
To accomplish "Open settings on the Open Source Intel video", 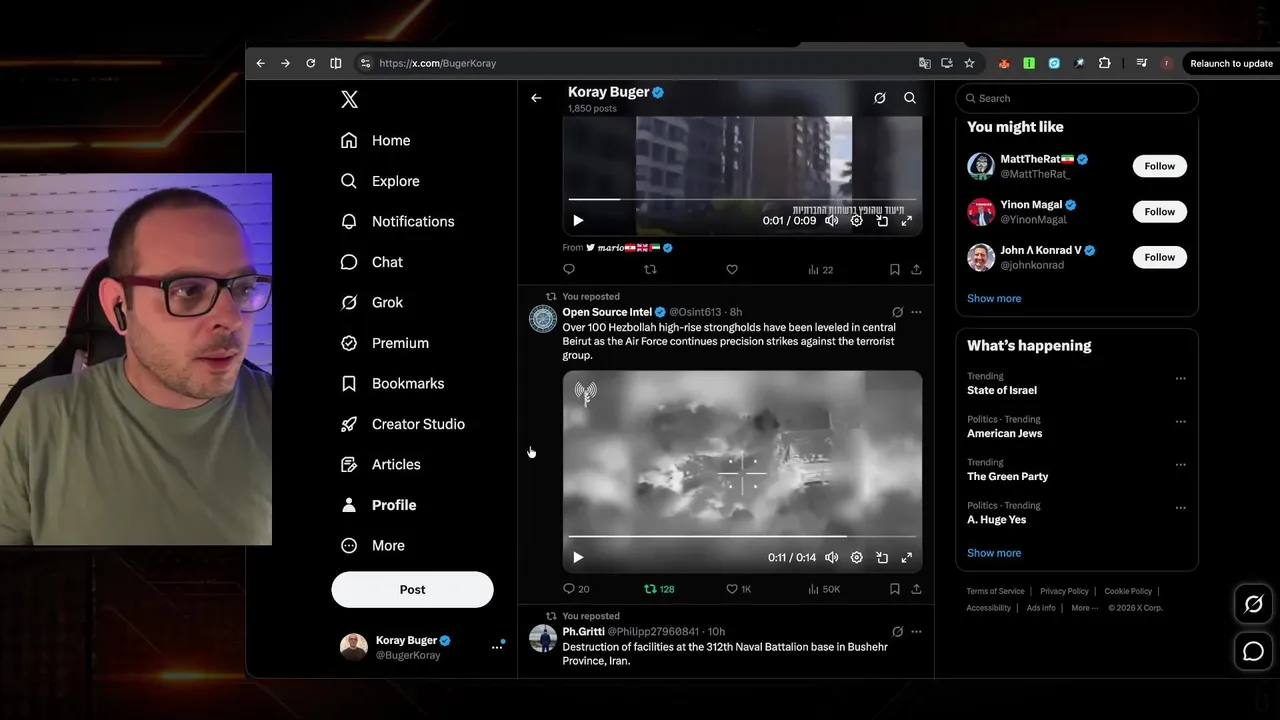I will [x=856, y=557].
